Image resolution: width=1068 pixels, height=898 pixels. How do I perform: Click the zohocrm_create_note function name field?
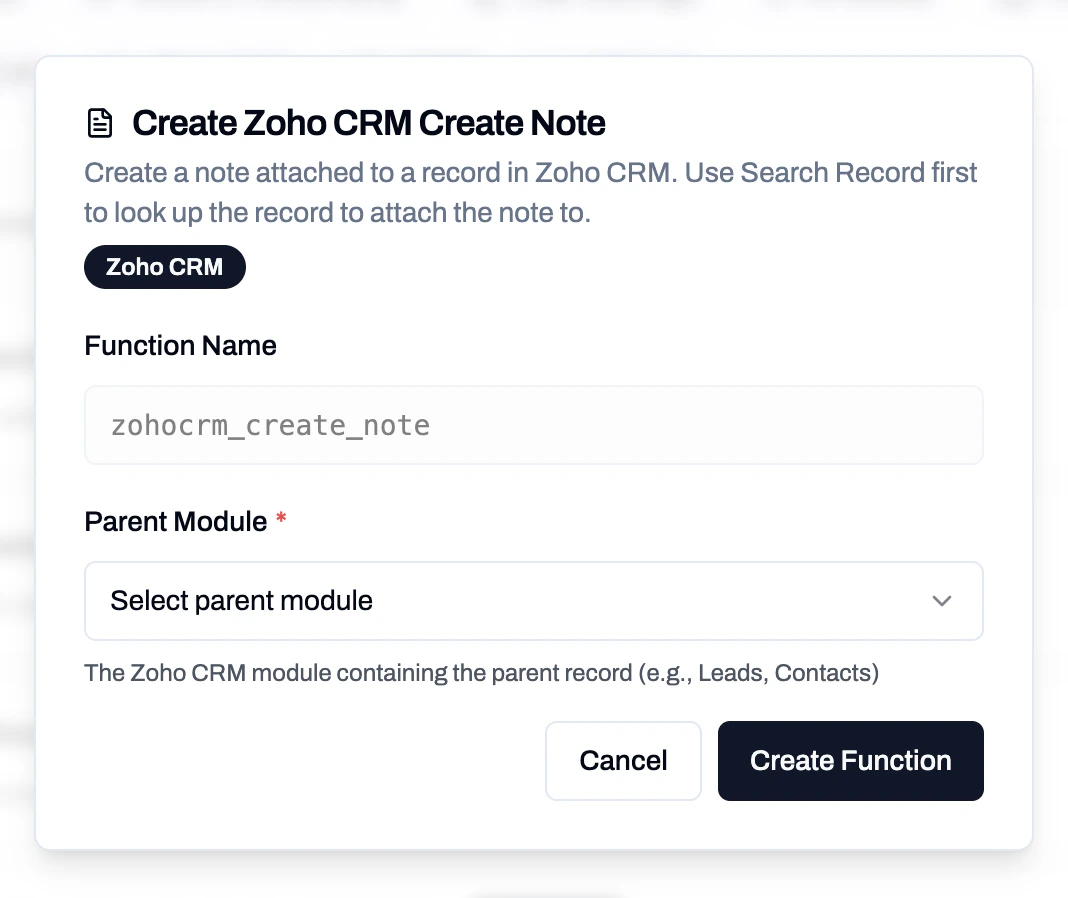coord(534,424)
